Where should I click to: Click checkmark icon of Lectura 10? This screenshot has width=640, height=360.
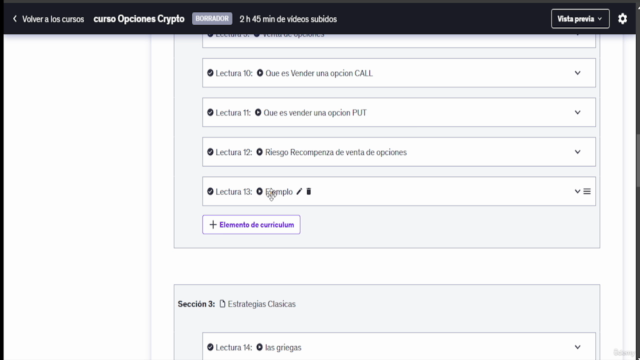tap(210, 73)
